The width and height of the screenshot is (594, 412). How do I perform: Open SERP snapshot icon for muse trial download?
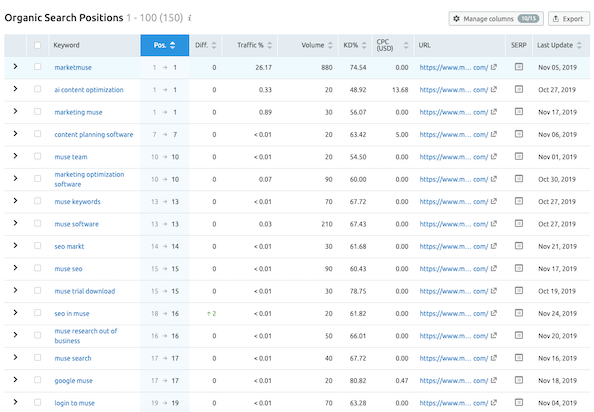pos(519,290)
